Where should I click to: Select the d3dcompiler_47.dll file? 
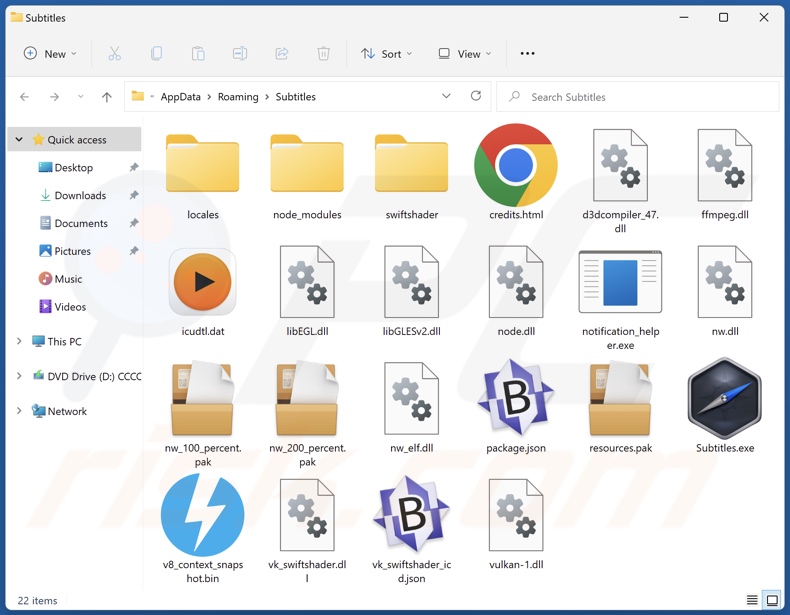tap(620, 180)
